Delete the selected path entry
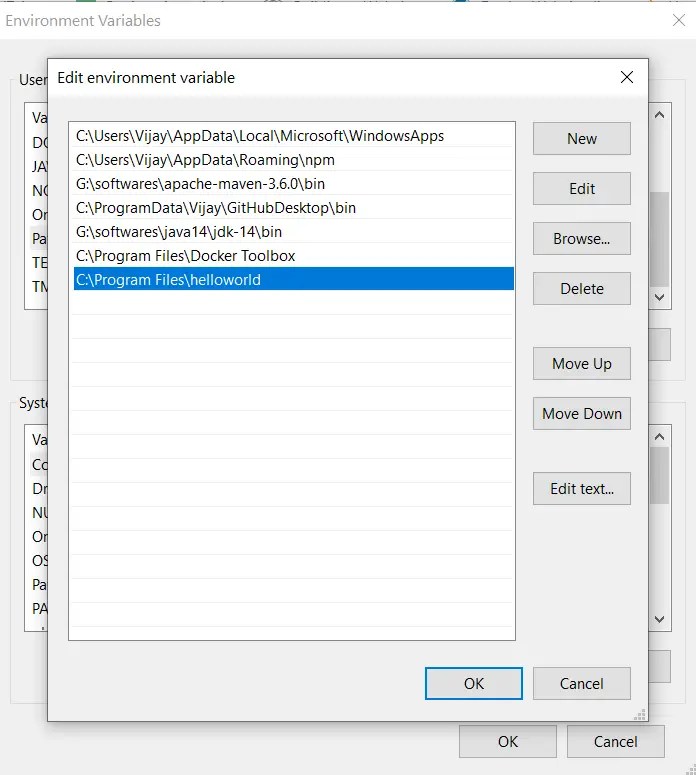The image size is (696, 775). (581, 289)
